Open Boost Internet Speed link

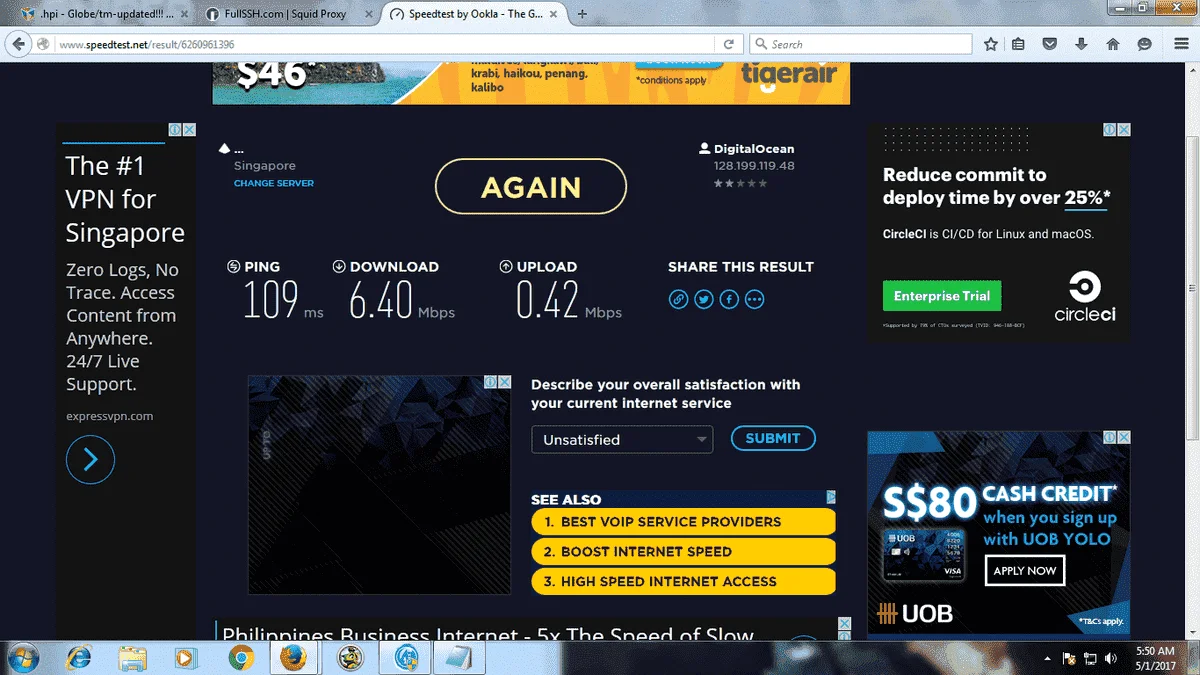683,551
